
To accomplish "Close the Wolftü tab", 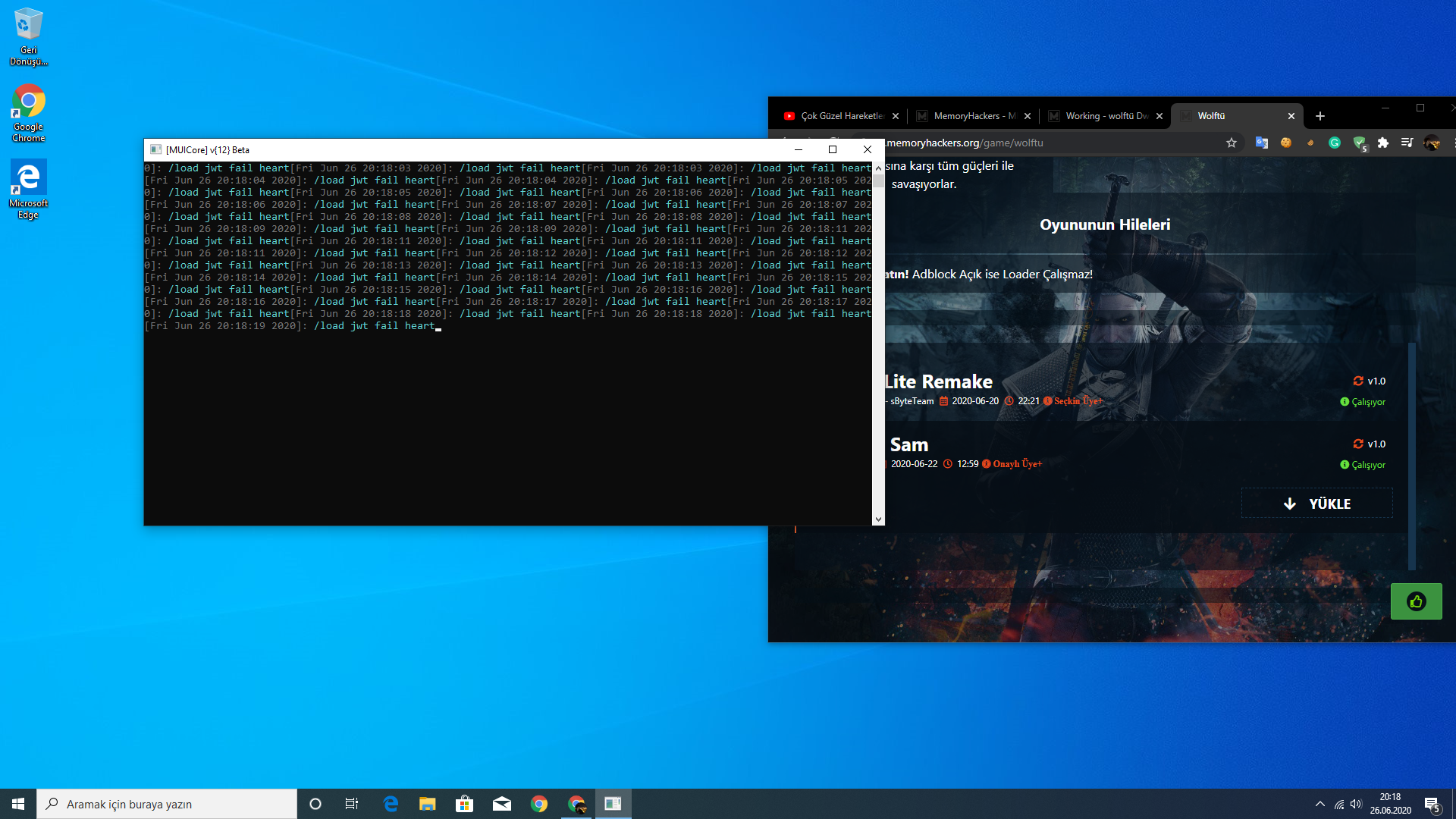I will (1291, 116).
